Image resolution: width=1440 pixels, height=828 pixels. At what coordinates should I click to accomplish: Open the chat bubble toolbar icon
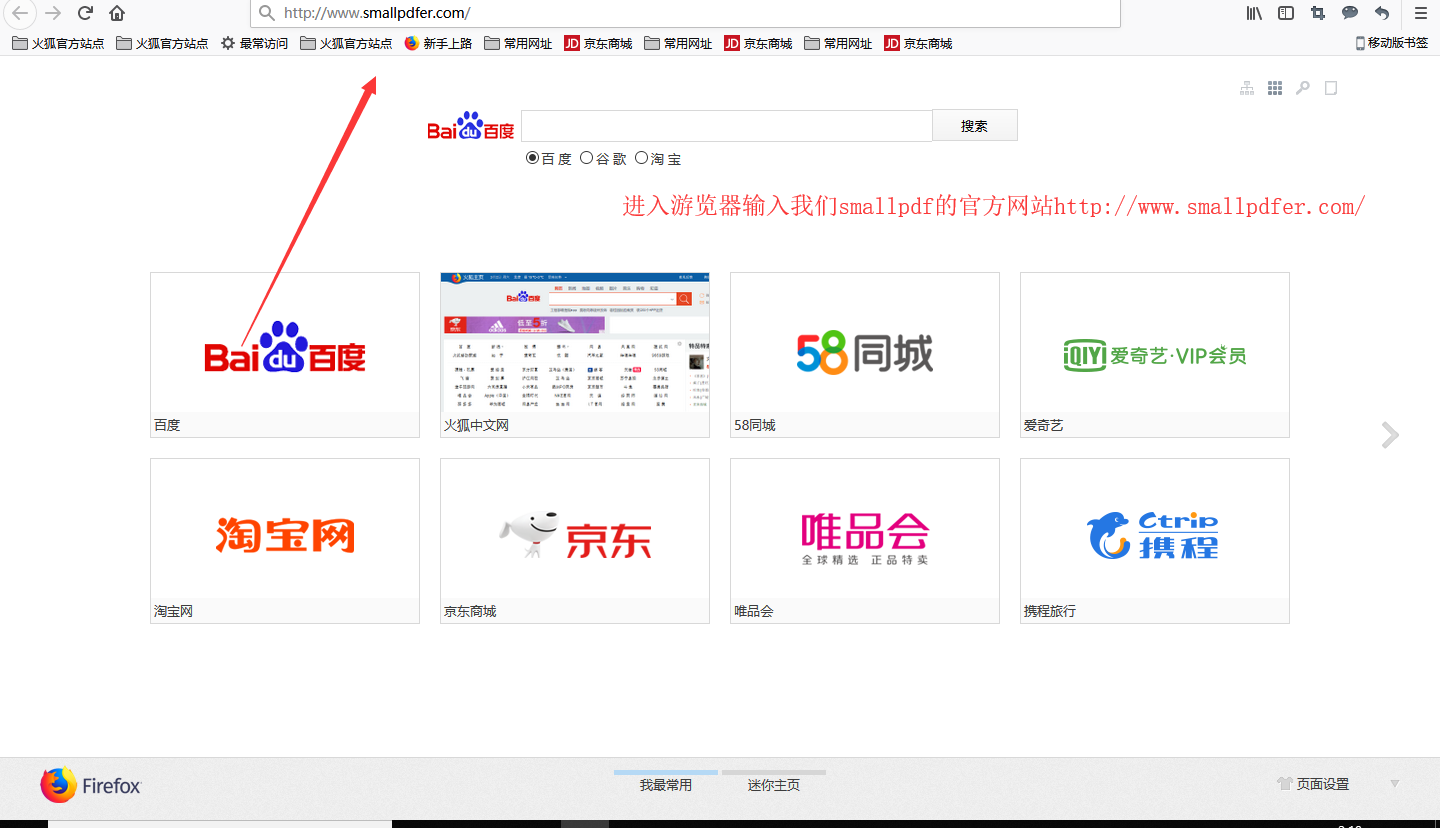click(x=1350, y=13)
